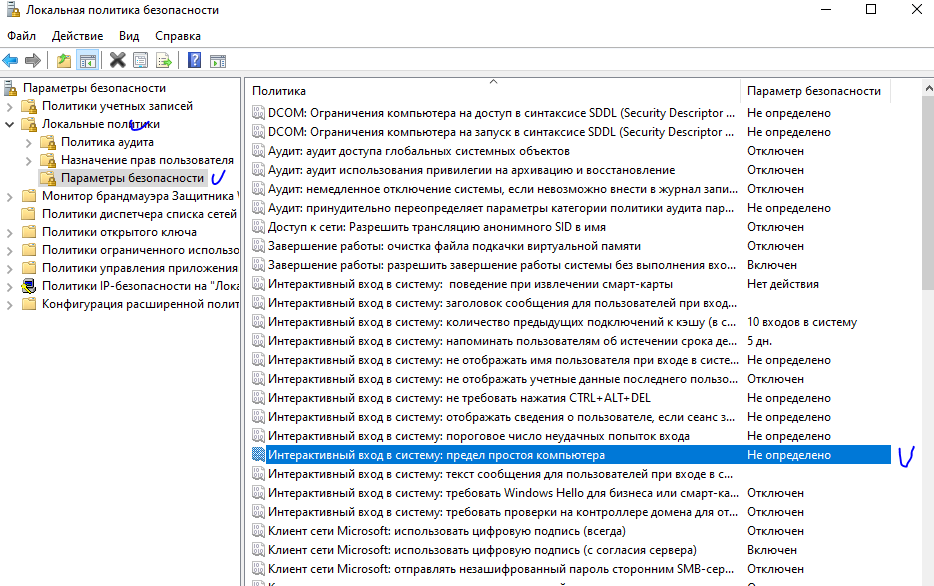934x586 pixels.
Task: Click icon of selected 'предел простоя компьютера' policy
Action: point(258,455)
